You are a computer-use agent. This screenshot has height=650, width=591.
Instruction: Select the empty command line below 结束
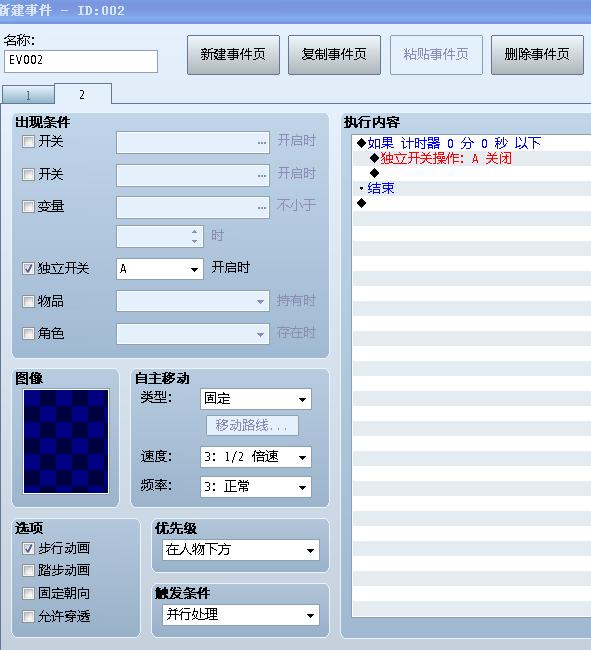click(472, 203)
